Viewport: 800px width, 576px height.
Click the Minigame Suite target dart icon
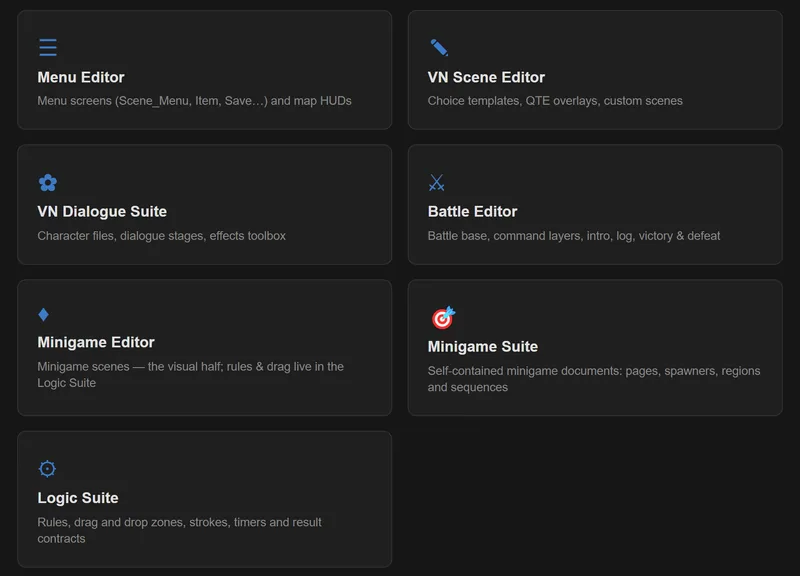tap(443, 317)
